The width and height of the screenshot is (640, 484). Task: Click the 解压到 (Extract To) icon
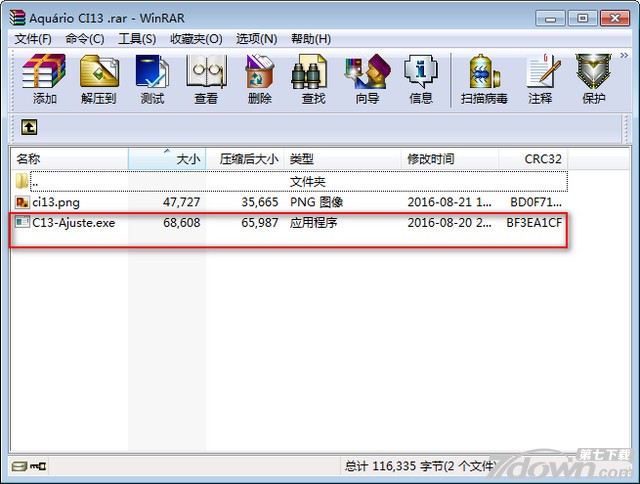(98, 79)
